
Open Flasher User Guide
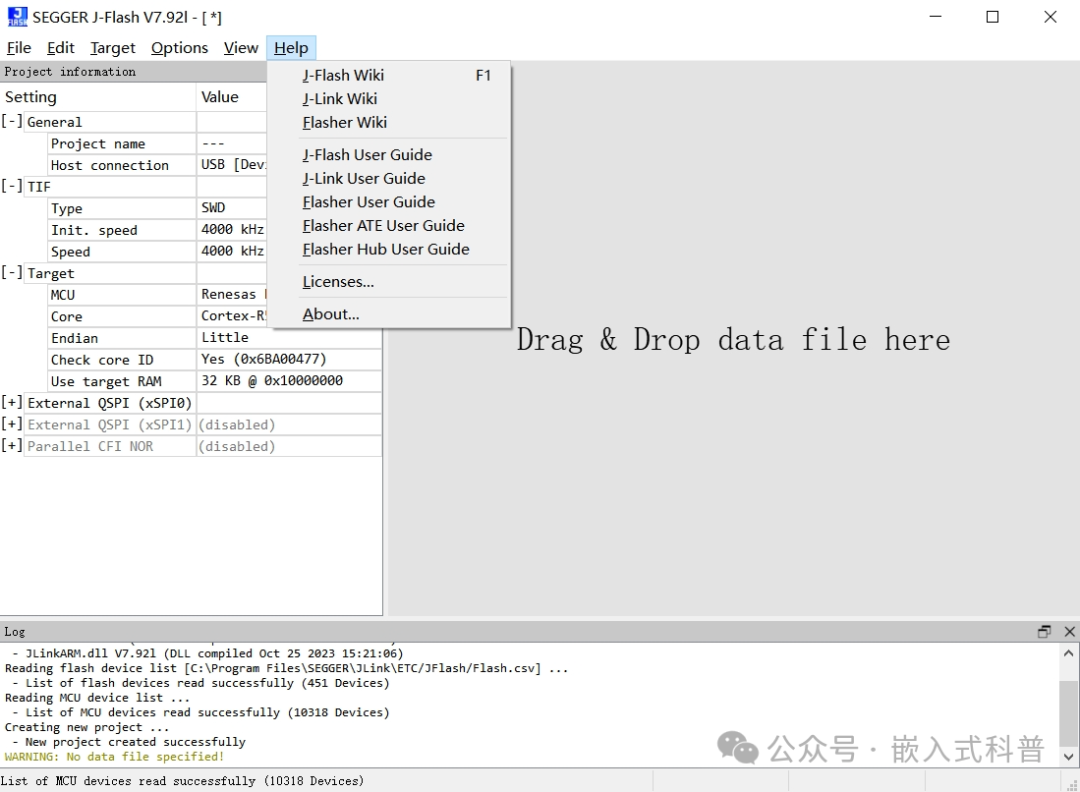[389, 202]
